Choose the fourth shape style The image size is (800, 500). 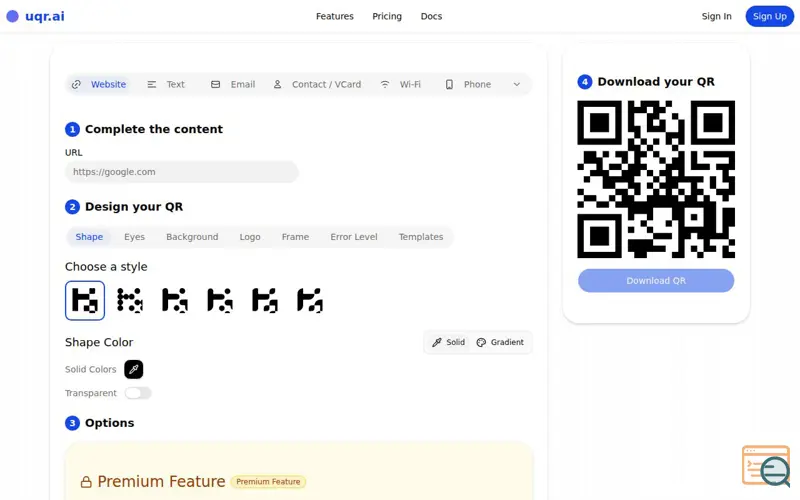point(219,300)
